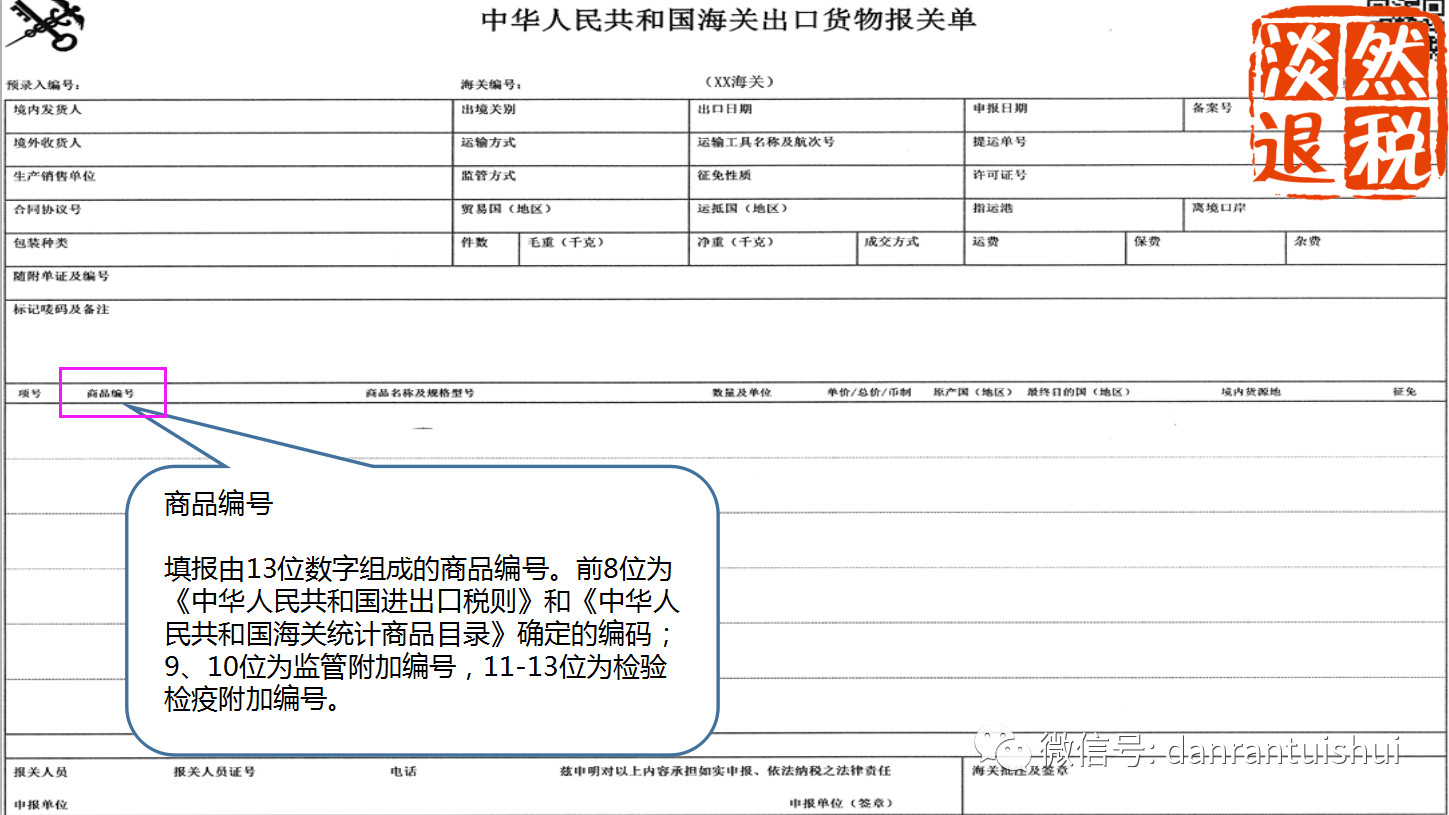Click the 兹申明对以上内容承担如实申报 declaration text
The height and width of the screenshot is (815, 1449).
[x=726, y=771]
